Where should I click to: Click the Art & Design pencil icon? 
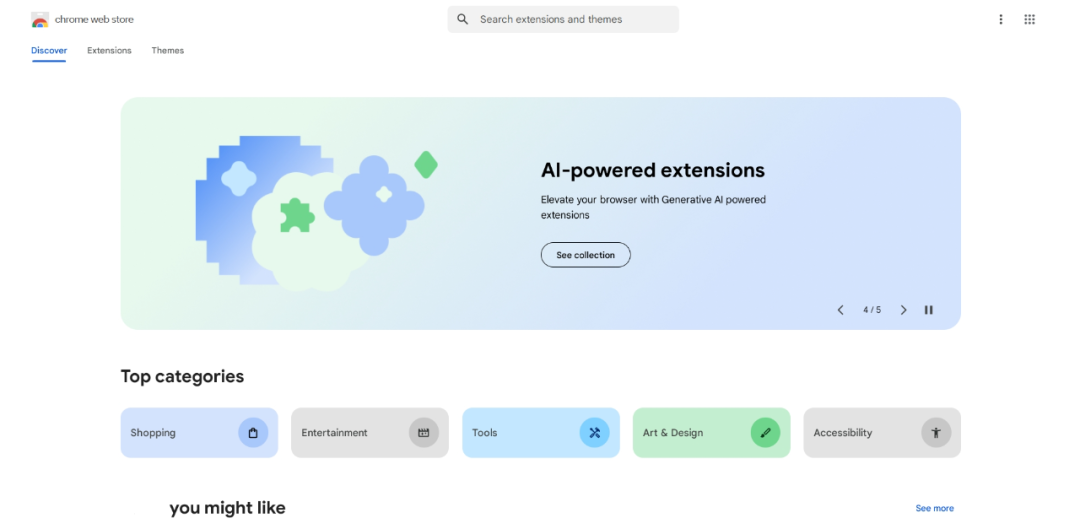(x=765, y=433)
